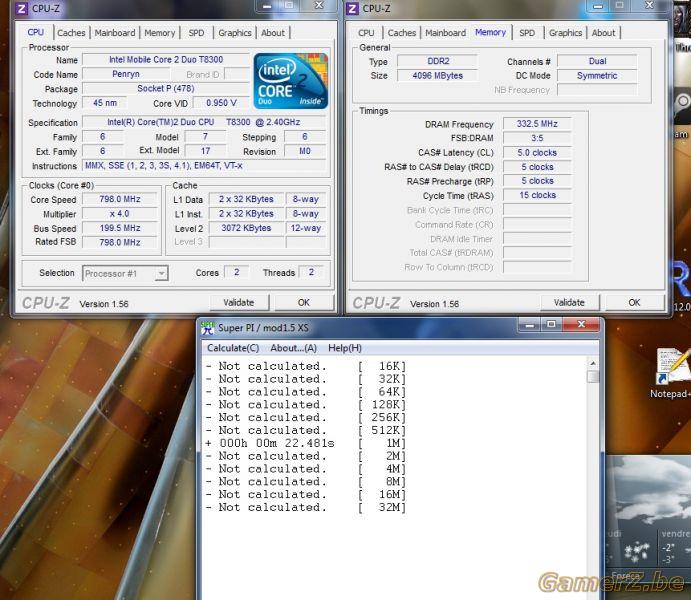Image resolution: width=691 pixels, height=600 pixels.
Task: Open the Notepad++ desktop shortcut
Action: click(672, 373)
